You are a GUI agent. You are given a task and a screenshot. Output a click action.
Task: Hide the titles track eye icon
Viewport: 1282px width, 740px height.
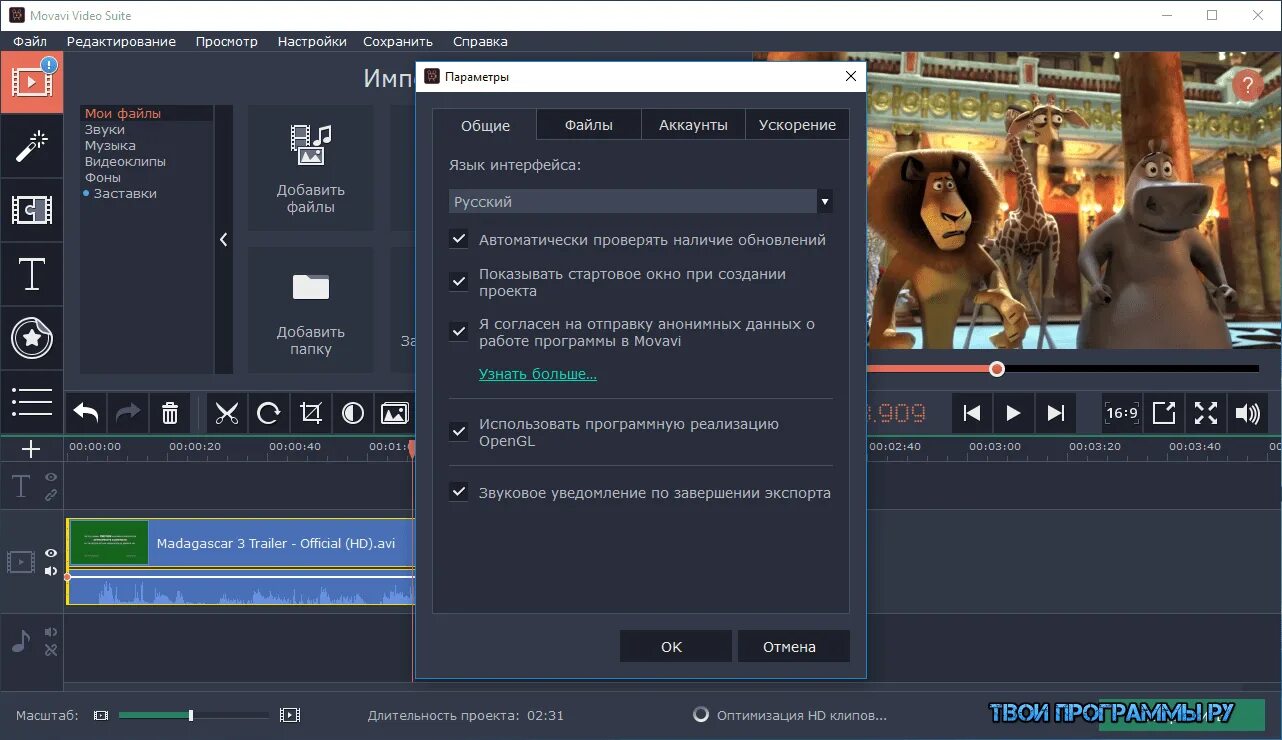[x=51, y=478]
